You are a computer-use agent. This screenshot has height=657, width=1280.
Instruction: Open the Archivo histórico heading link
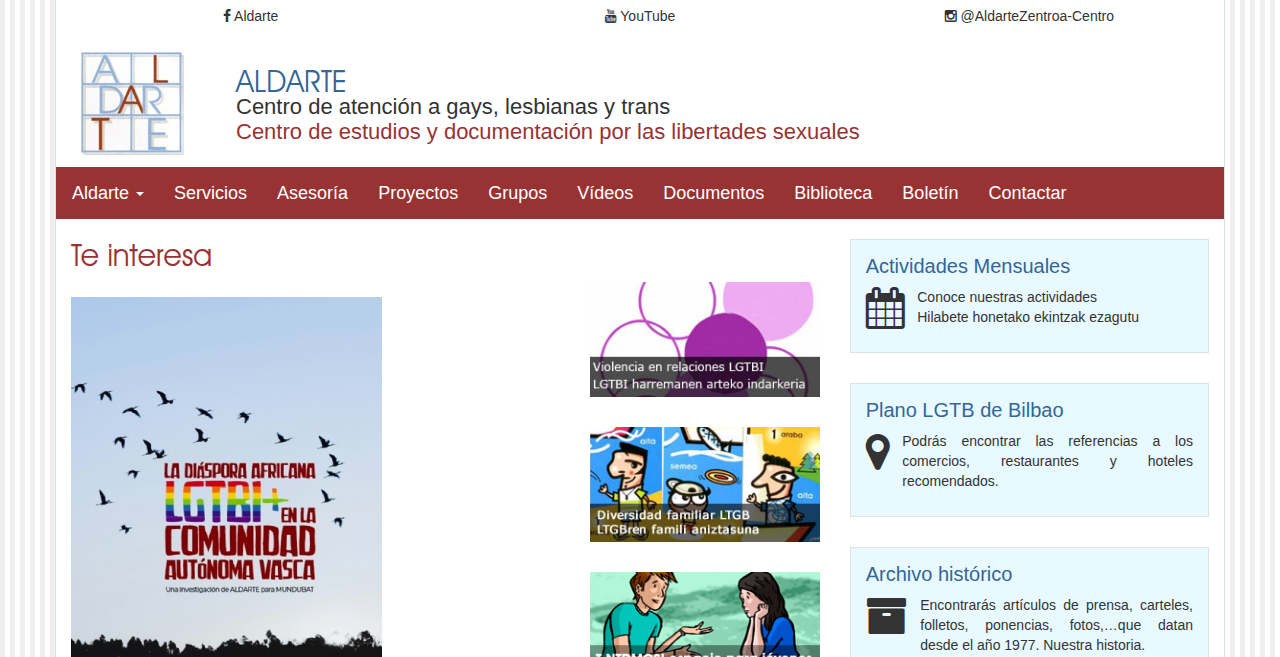tap(939, 574)
